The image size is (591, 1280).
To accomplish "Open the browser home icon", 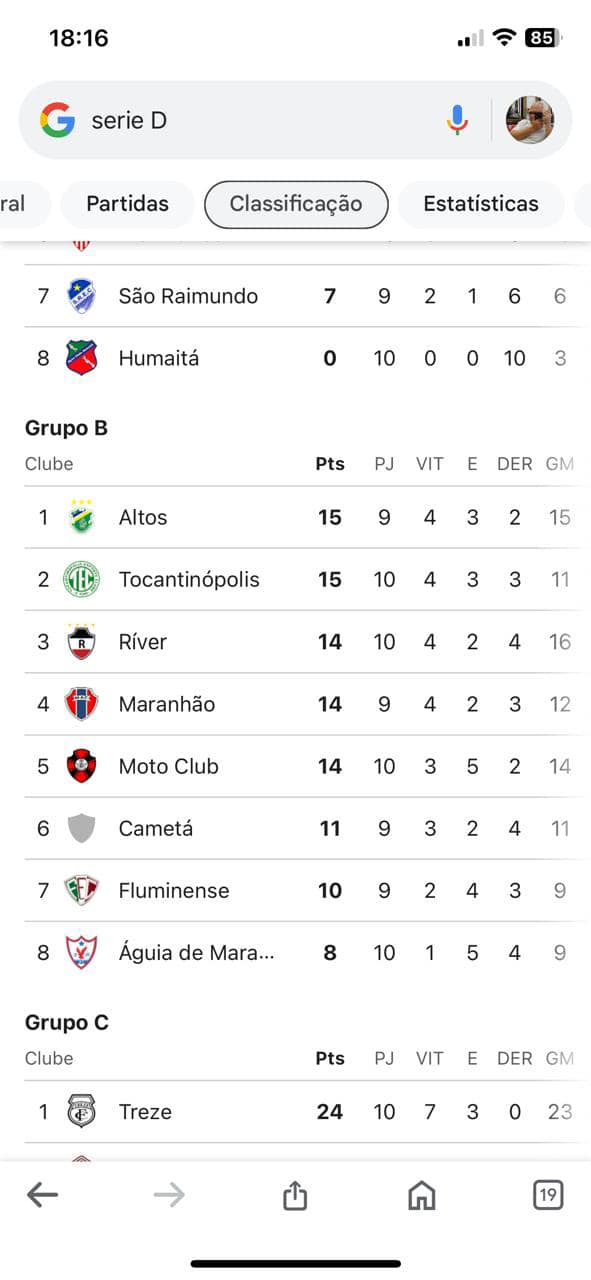I will (422, 1194).
